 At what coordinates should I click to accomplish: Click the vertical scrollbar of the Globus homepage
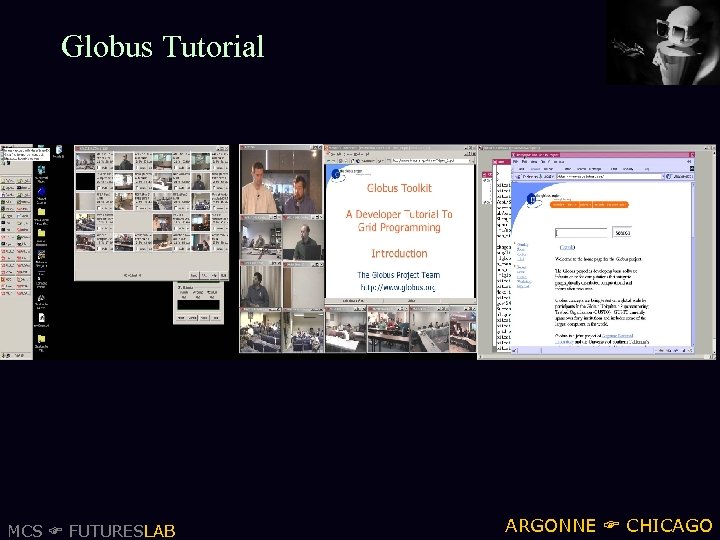(693, 264)
